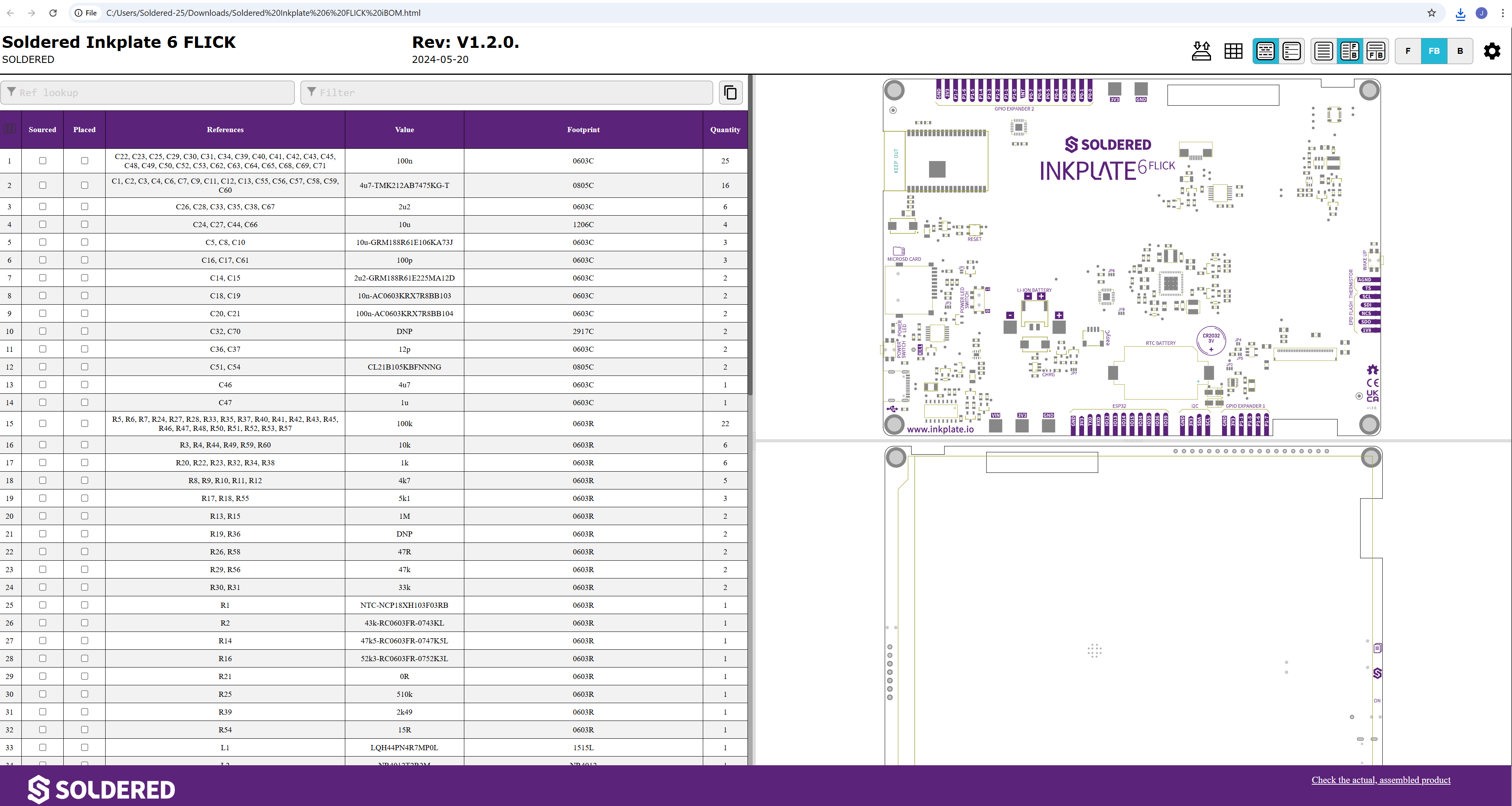Image resolution: width=1512 pixels, height=806 pixels.
Task: Follow Check the actual, assembled product link
Action: [1381, 779]
